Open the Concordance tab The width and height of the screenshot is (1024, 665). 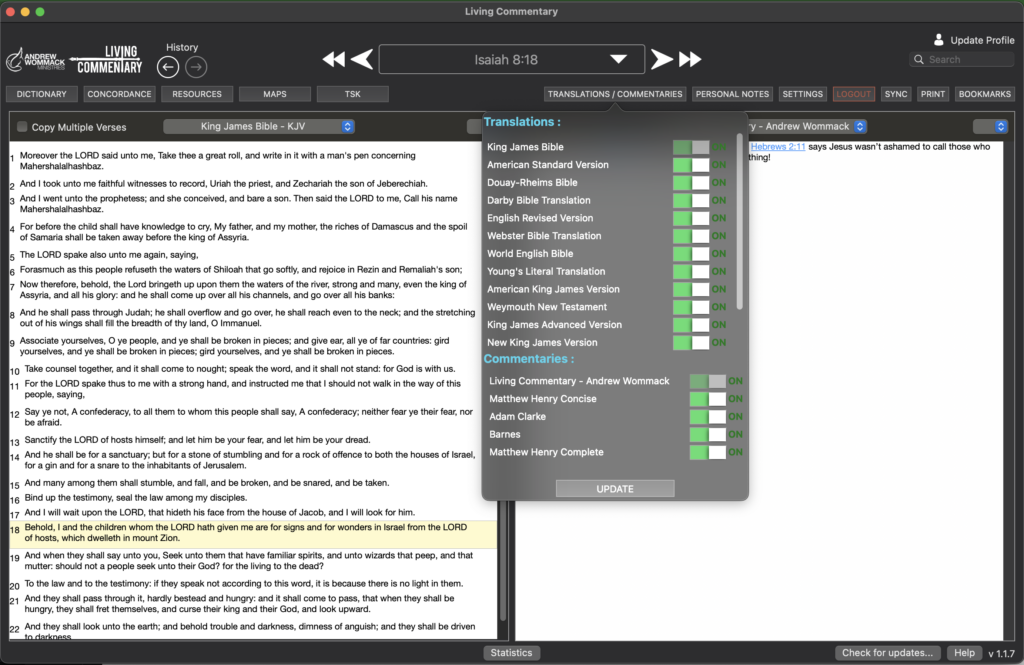coord(119,94)
